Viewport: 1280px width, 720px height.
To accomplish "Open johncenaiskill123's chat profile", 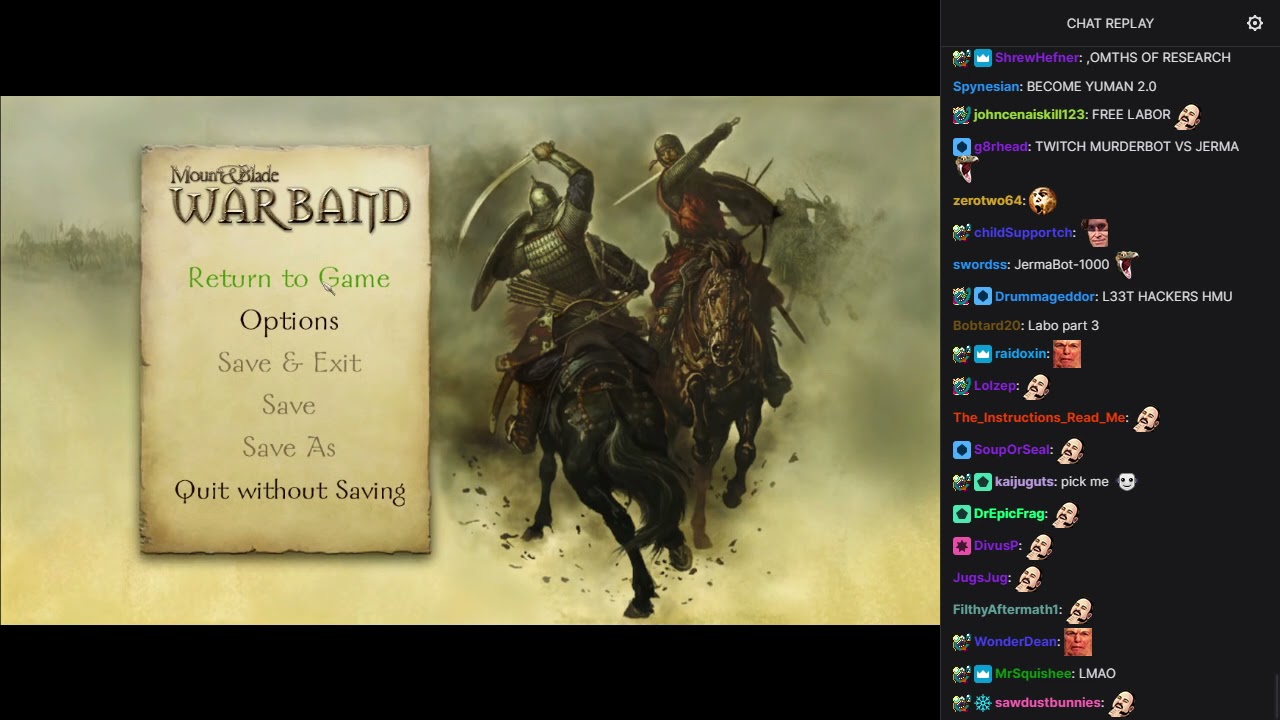I will coord(1029,115).
